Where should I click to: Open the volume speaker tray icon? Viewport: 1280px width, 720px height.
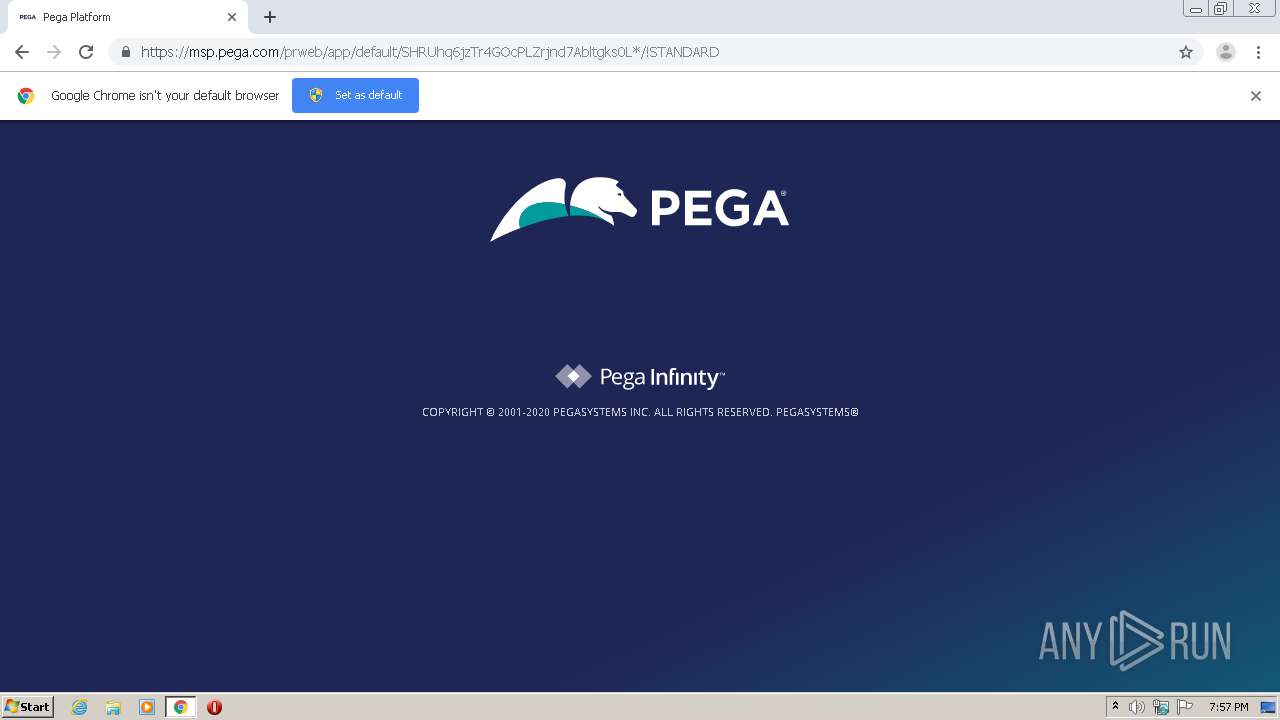pyautogui.click(x=1137, y=707)
